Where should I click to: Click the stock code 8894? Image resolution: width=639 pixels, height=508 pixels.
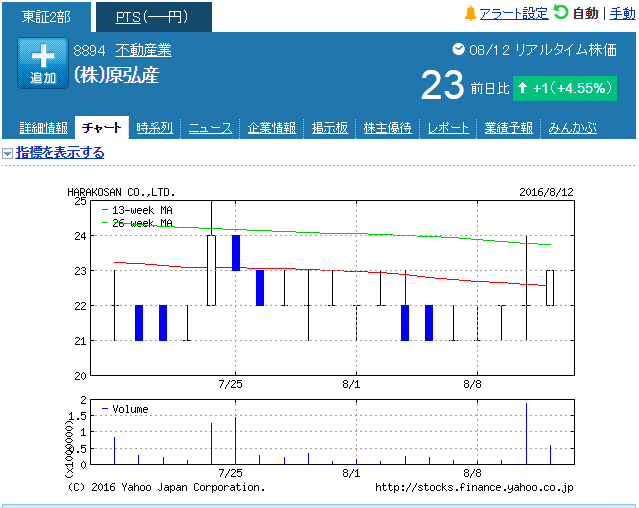[x=89, y=51]
